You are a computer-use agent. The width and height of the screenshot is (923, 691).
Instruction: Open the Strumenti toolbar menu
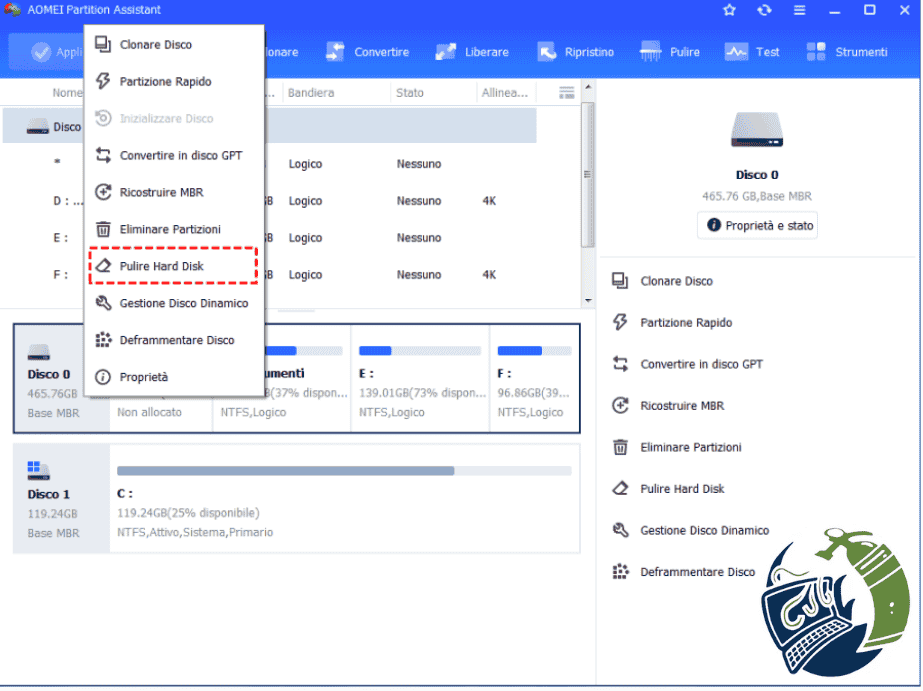(x=846, y=52)
